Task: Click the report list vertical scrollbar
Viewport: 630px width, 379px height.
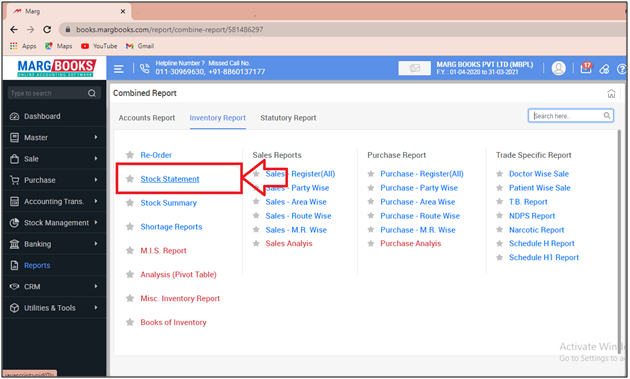Action: [x=619, y=241]
